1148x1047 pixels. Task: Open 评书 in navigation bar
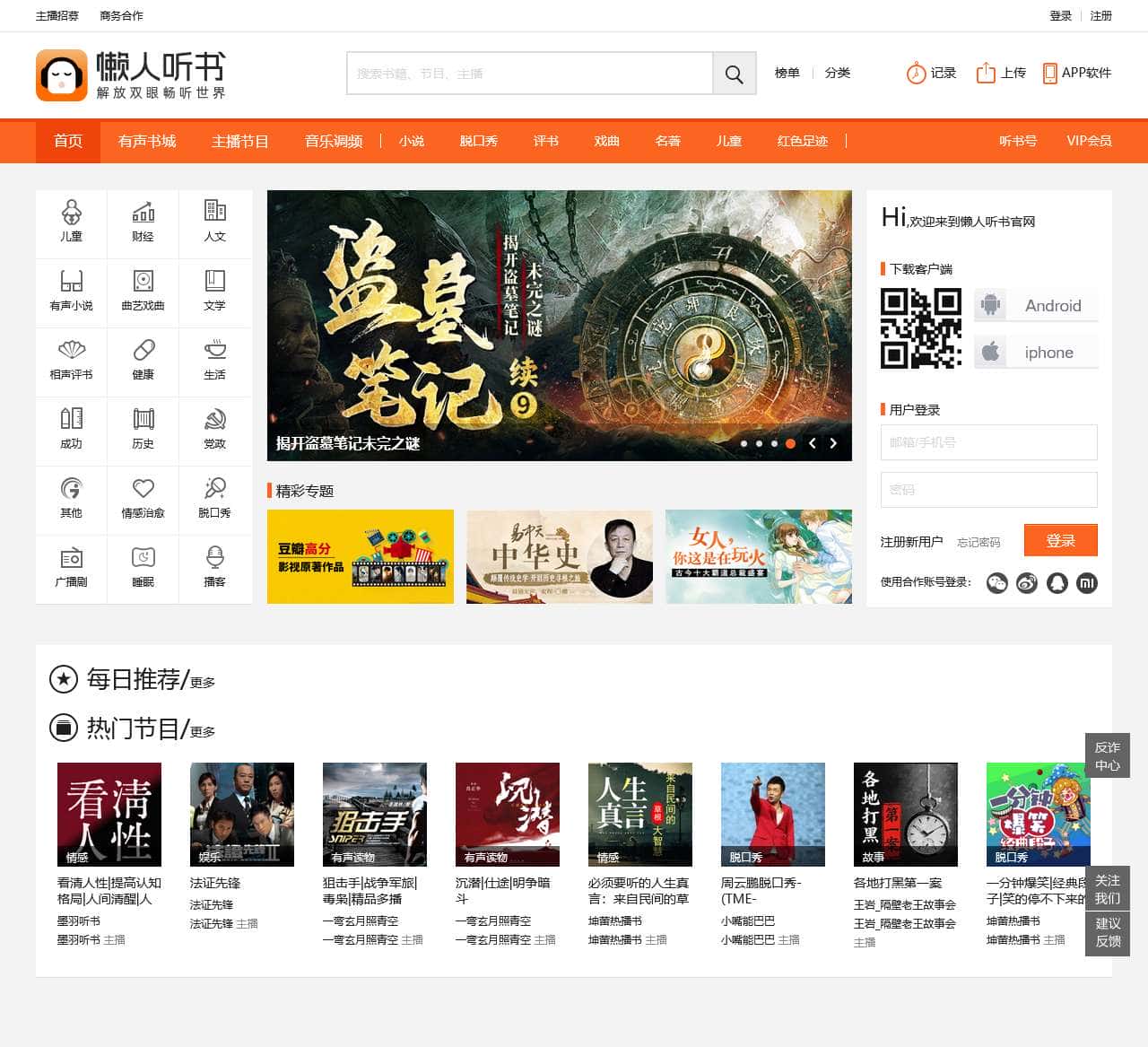[546, 141]
